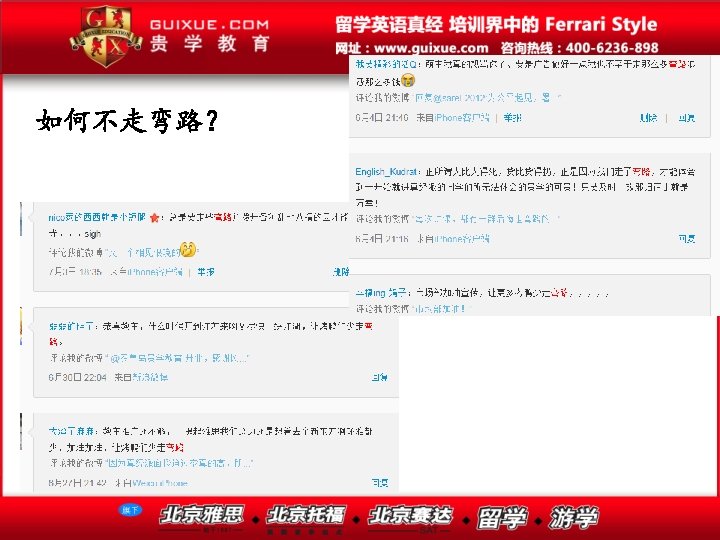Image resolution: width=720 pixels, height=540 pixels.
Task: Click the blue 旗下 badge in the footer
Action: (x=130, y=510)
